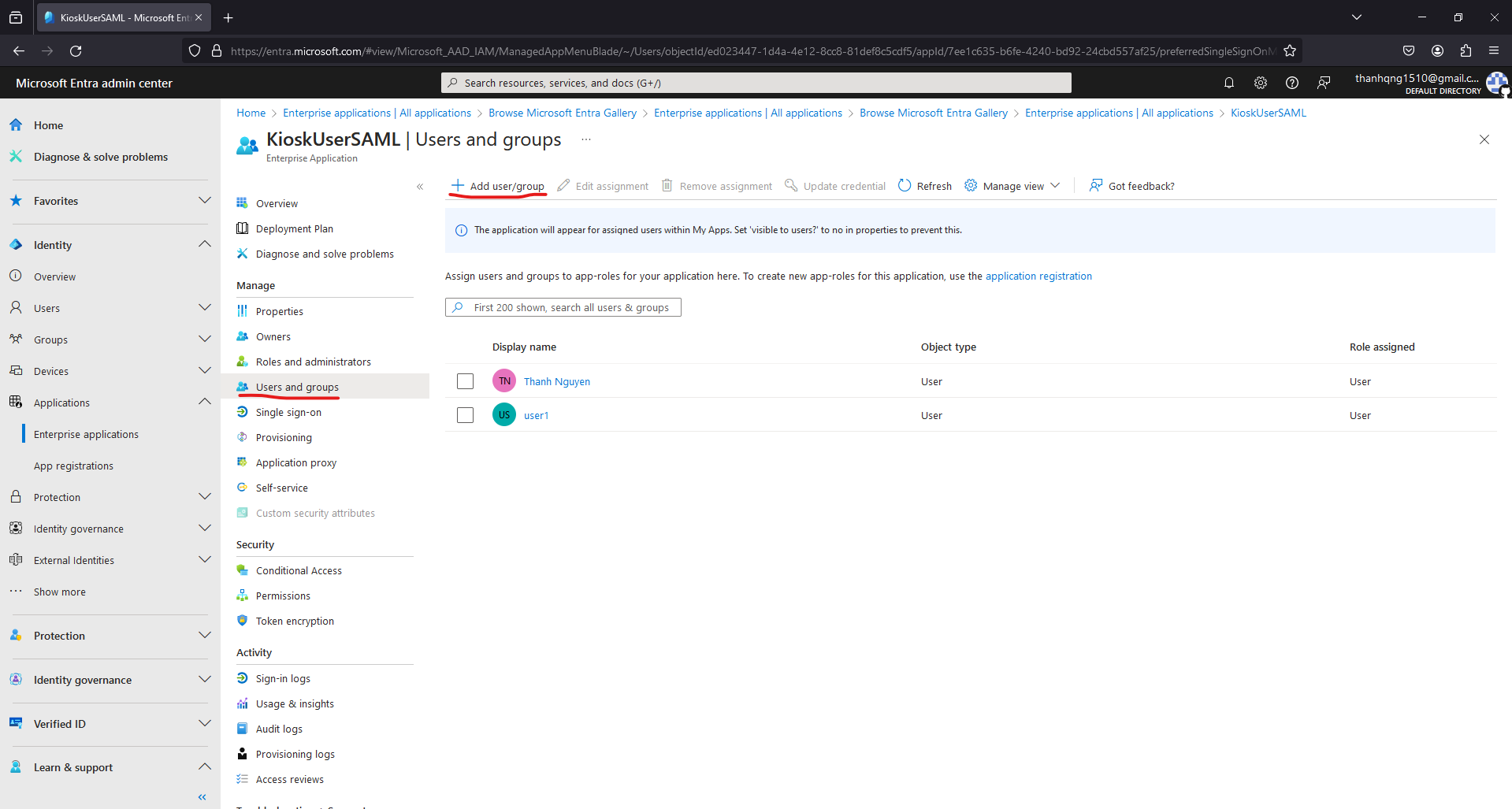
Task: Open Properties in Manage section
Action: pyautogui.click(x=279, y=311)
